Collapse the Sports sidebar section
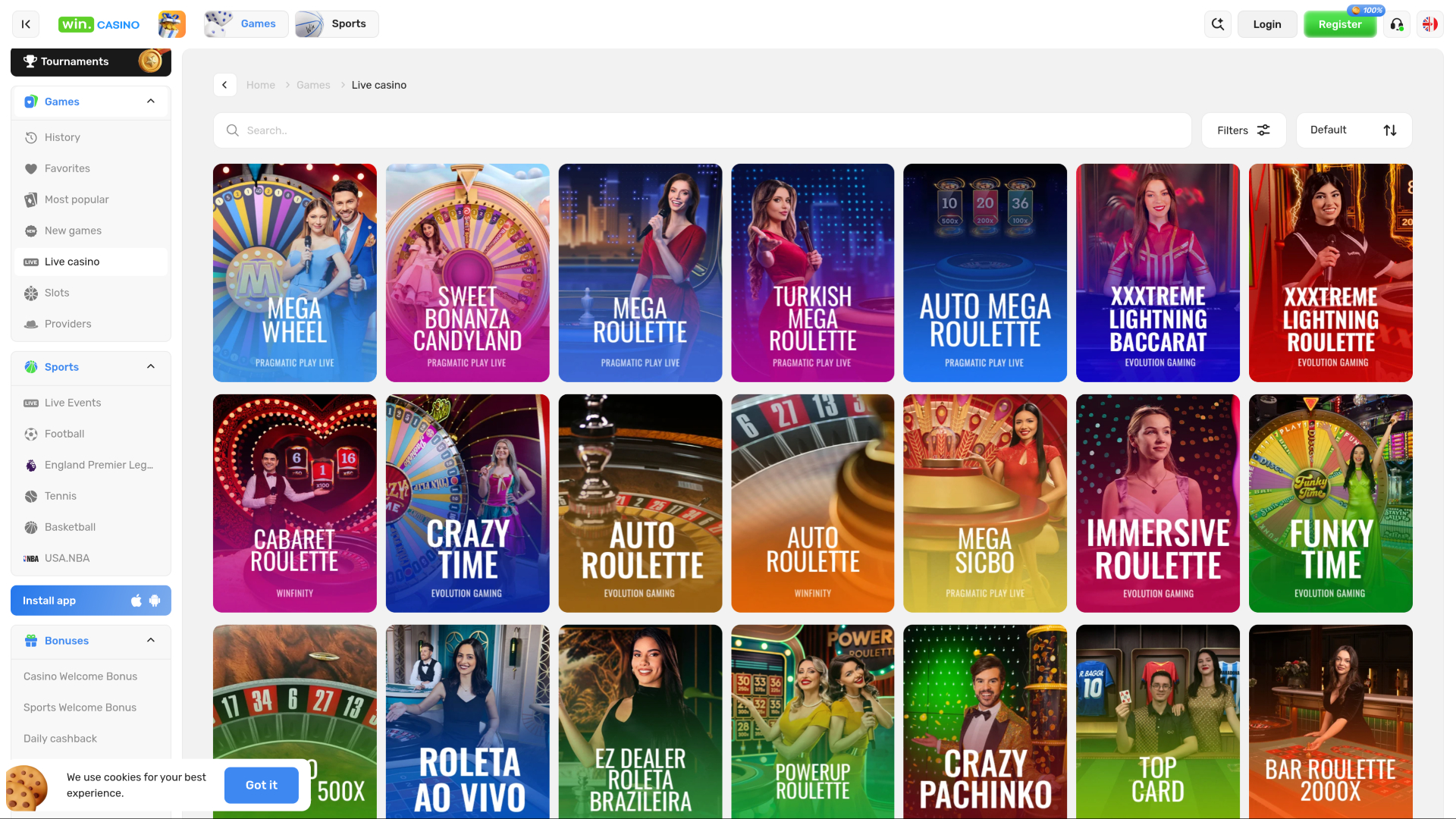 pyautogui.click(x=151, y=367)
